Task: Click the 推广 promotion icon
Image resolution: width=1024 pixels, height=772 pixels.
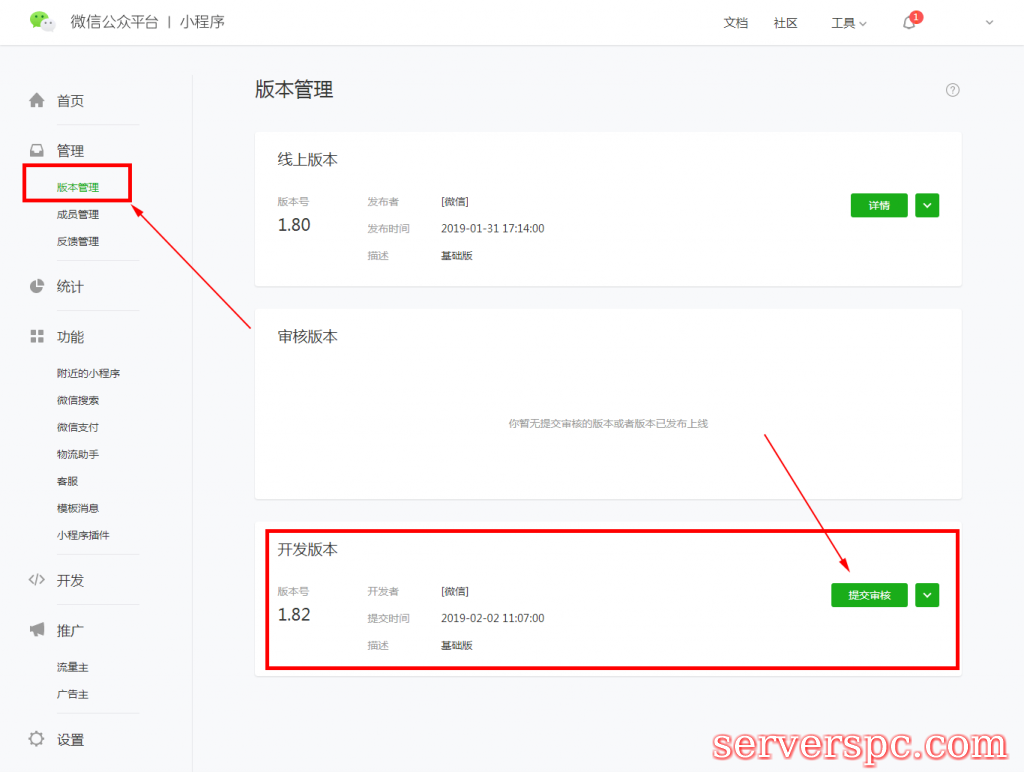Action: 37,630
